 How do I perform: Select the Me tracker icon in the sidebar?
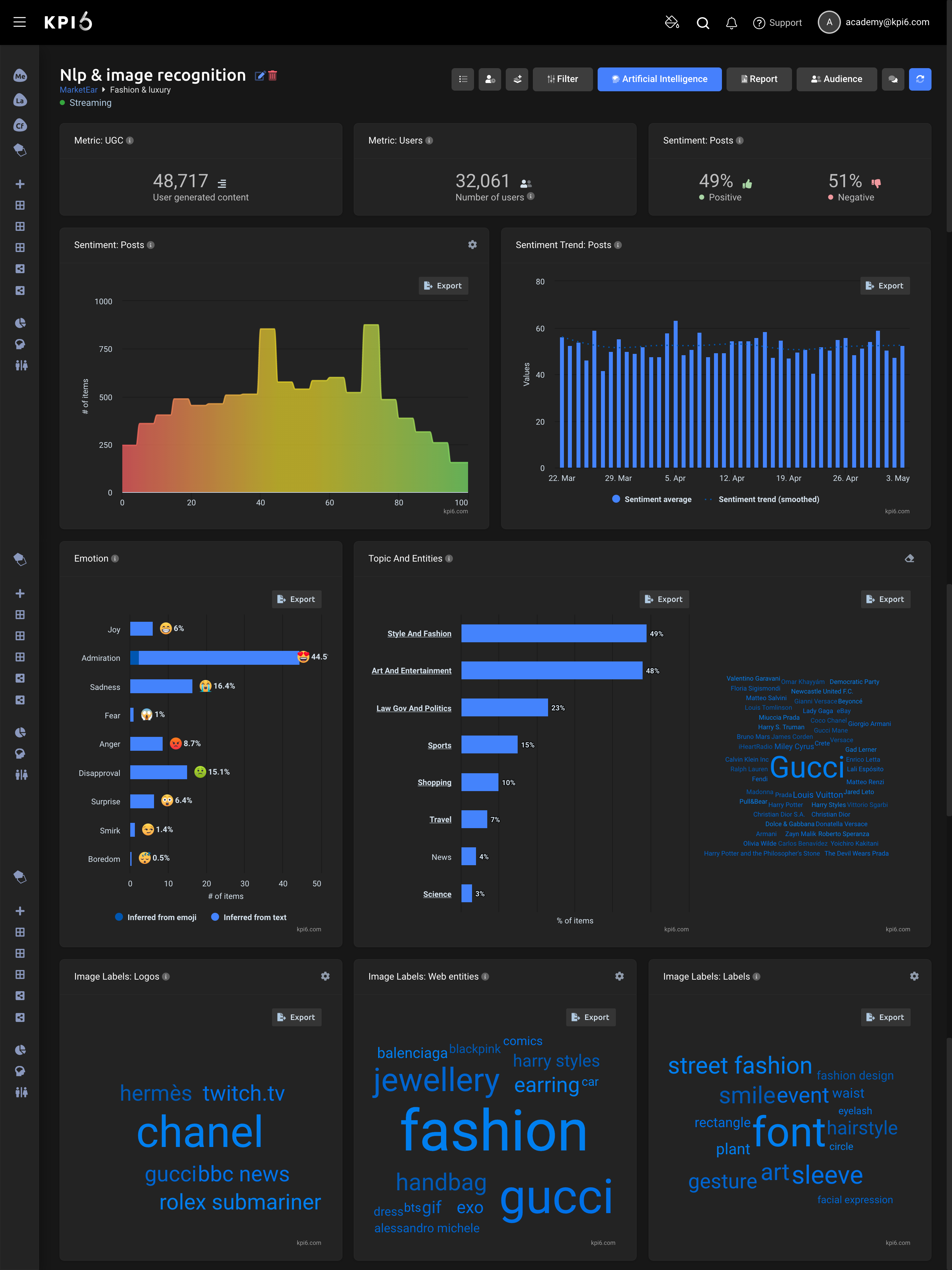tap(20, 75)
